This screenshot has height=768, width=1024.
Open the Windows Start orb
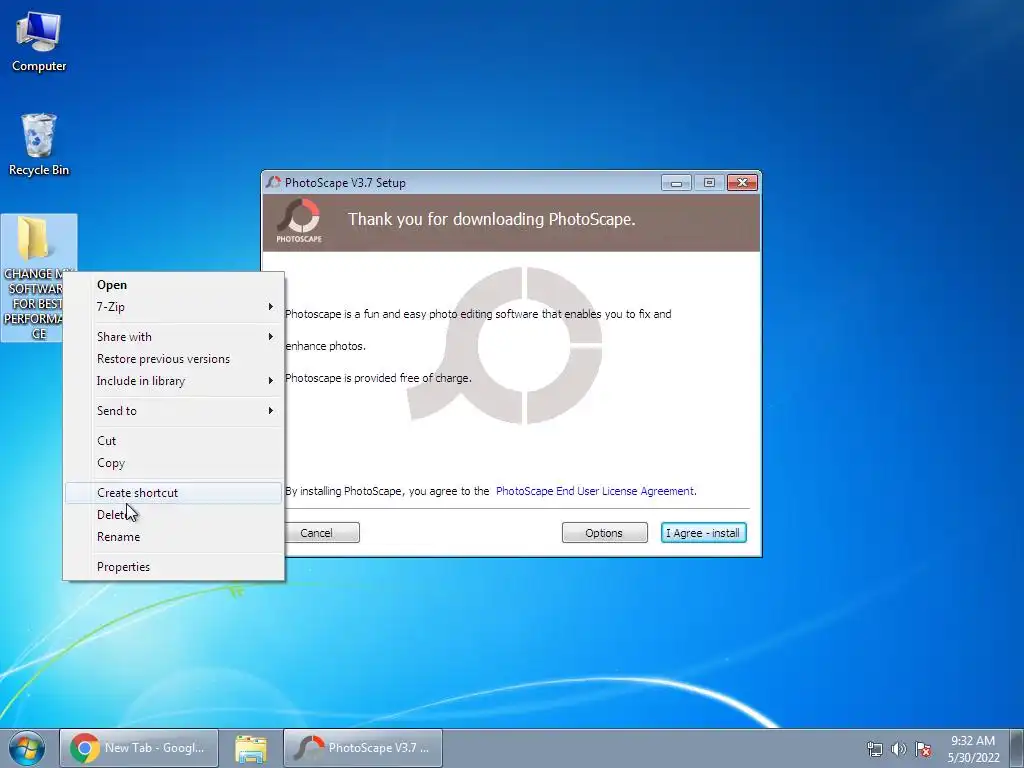pyautogui.click(x=27, y=748)
